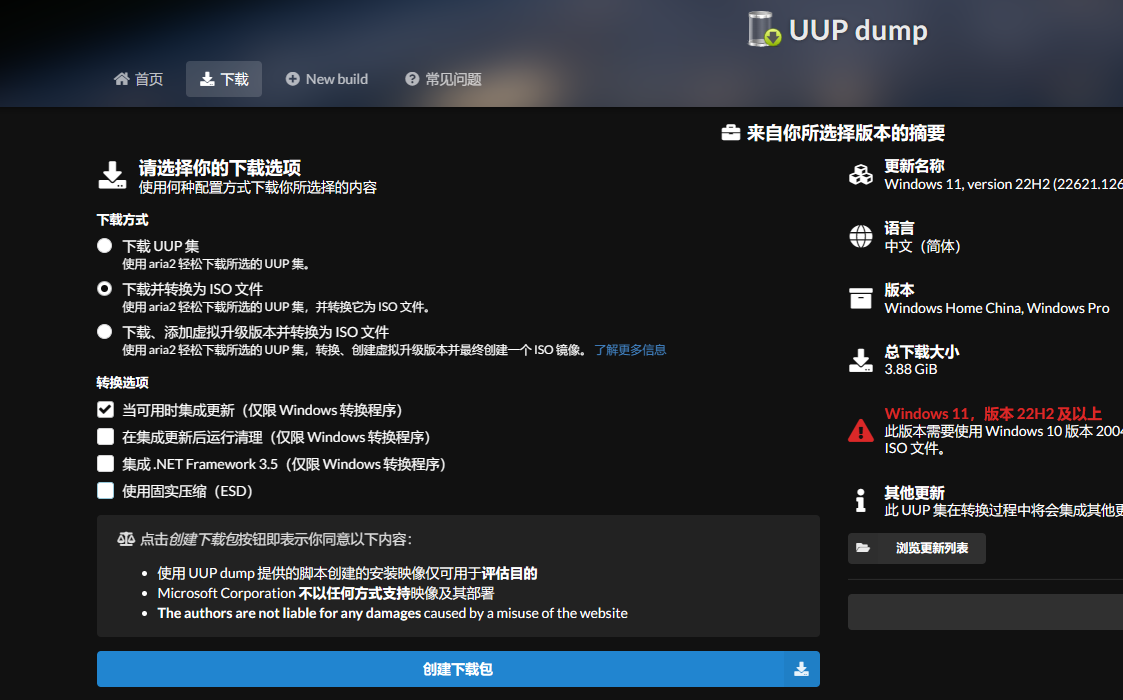Screen dimensions: 1123x700
Task: Enable 集成 .NET Framework 3.5 checkbox
Action: (x=105, y=464)
